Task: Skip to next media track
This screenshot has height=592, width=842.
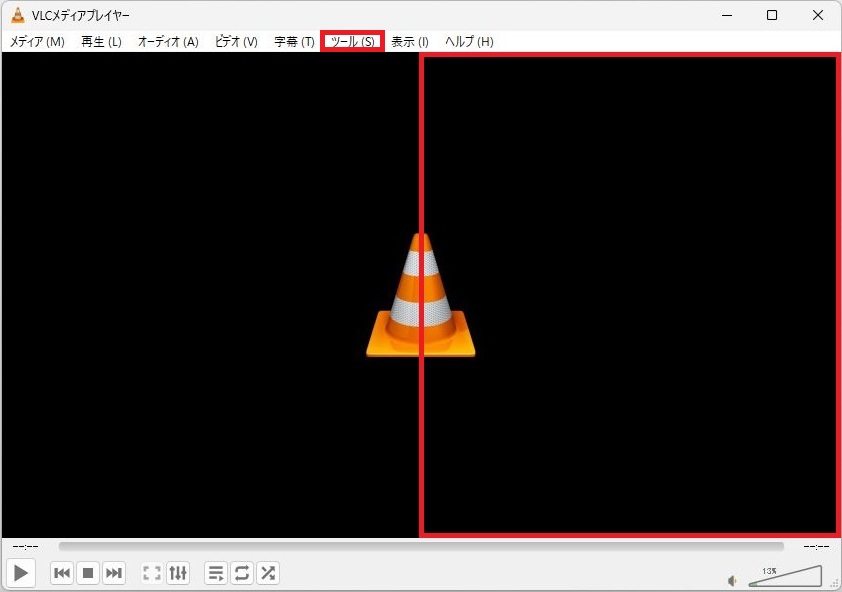Action: [114, 573]
